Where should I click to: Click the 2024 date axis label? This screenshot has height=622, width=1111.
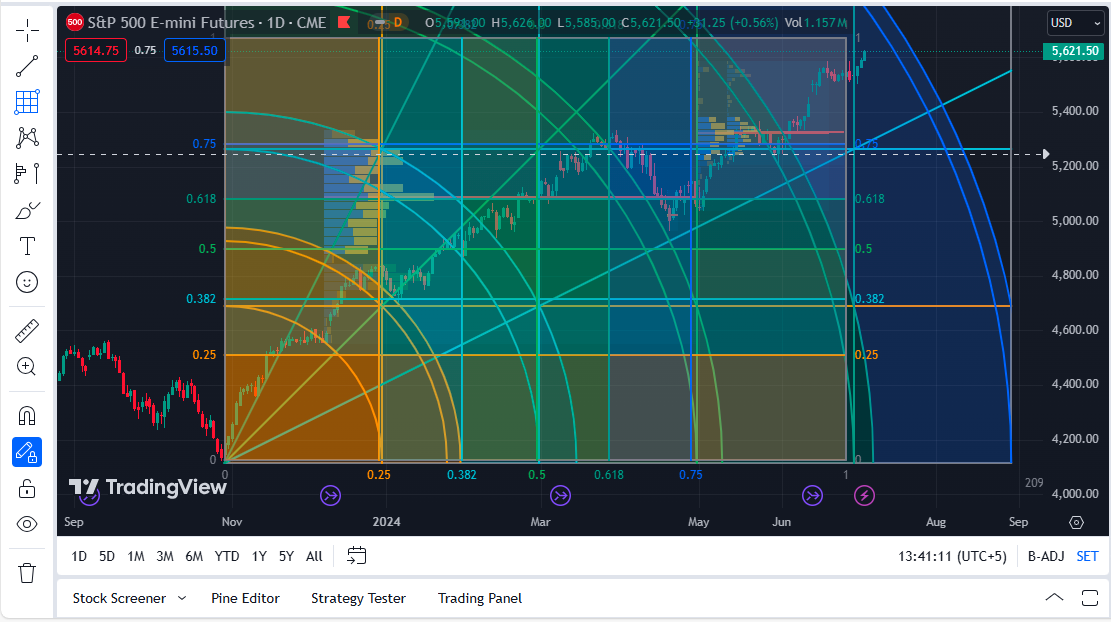click(387, 522)
